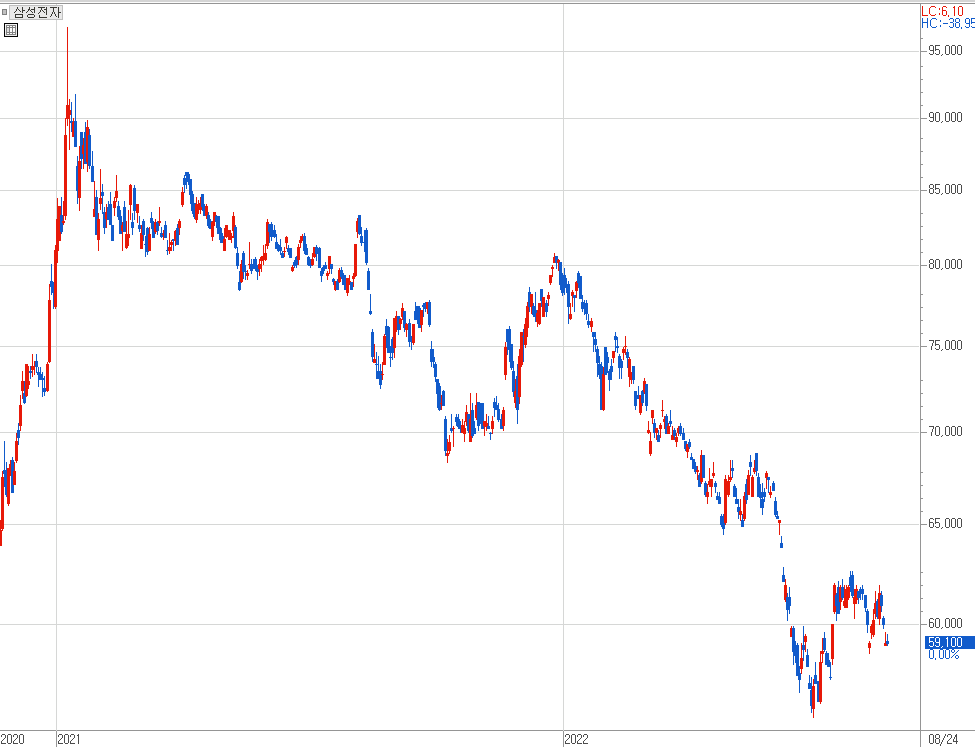The width and height of the screenshot is (975, 747).
Task: Click the 75,000 price axis label
Action: pos(945,346)
